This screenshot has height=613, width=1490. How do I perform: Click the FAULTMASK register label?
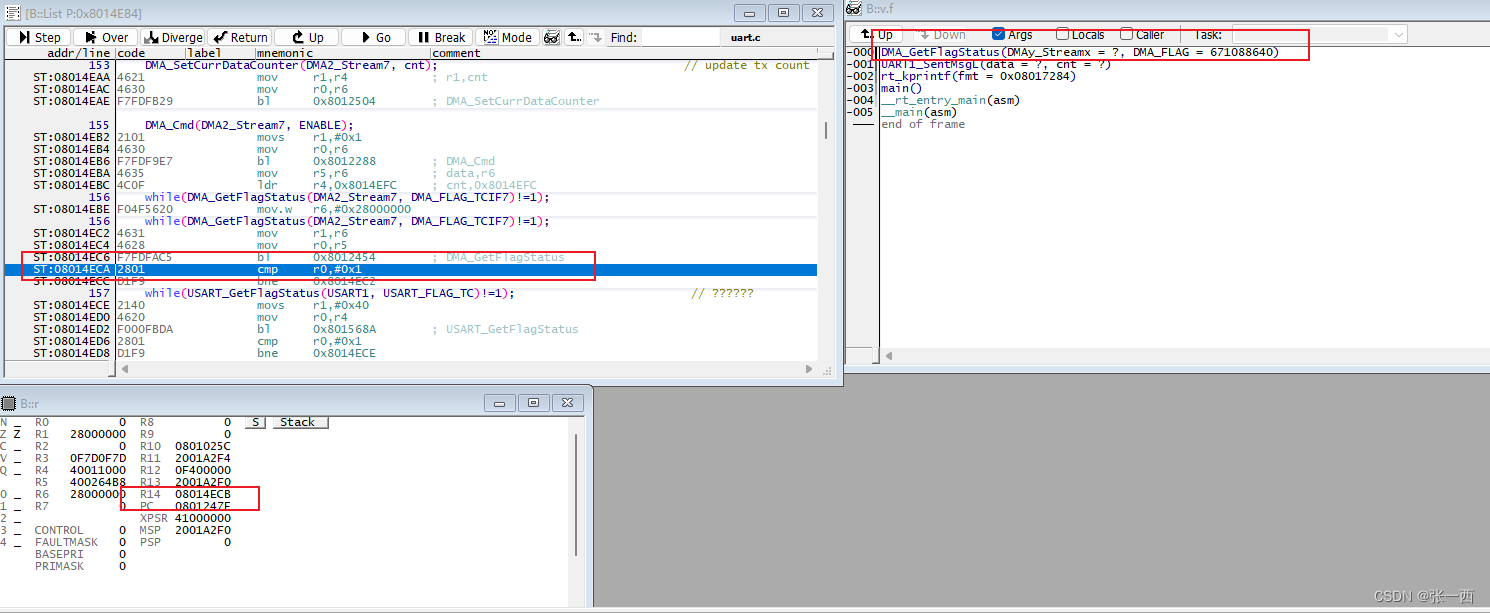pos(66,542)
